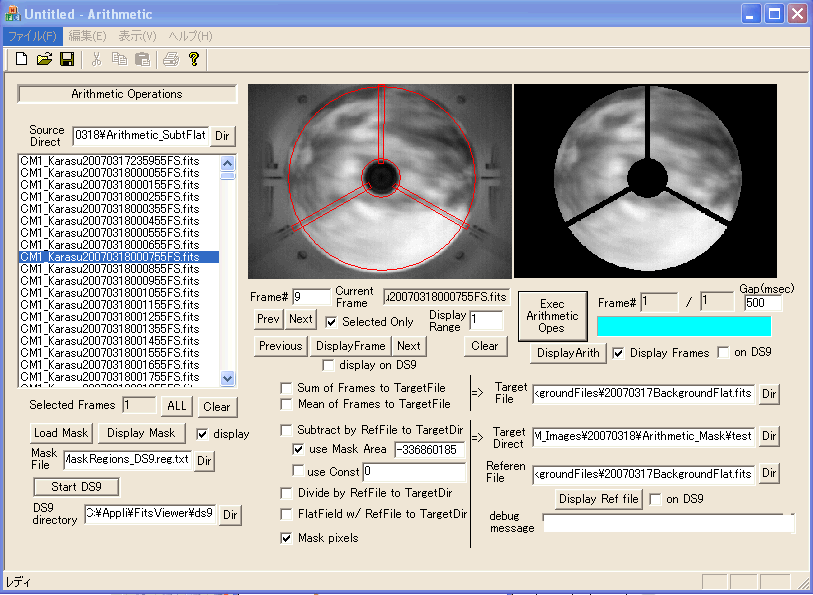The image size is (813, 595).
Task: Click the cyan progress bar
Action: pos(683,326)
